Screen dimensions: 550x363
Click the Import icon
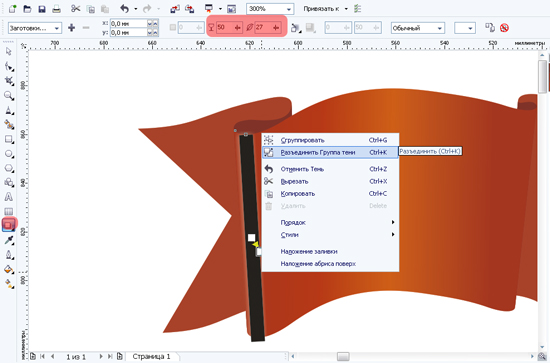175,9
